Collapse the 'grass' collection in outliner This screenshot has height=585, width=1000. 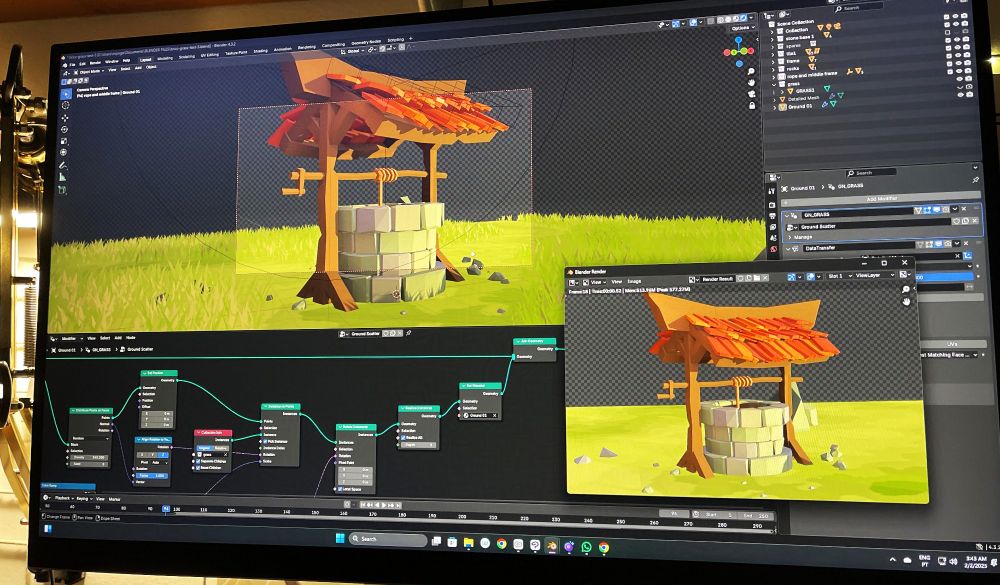click(774, 84)
